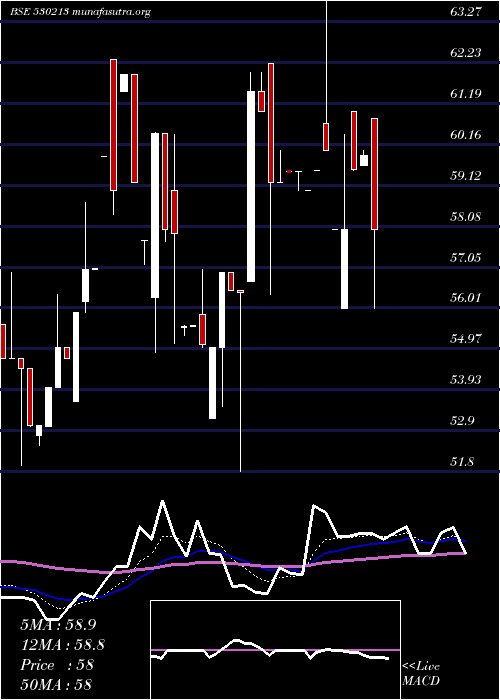Select the 51.8 price axis label
The width and height of the screenshot is (500, 700).
click(462, 462)
